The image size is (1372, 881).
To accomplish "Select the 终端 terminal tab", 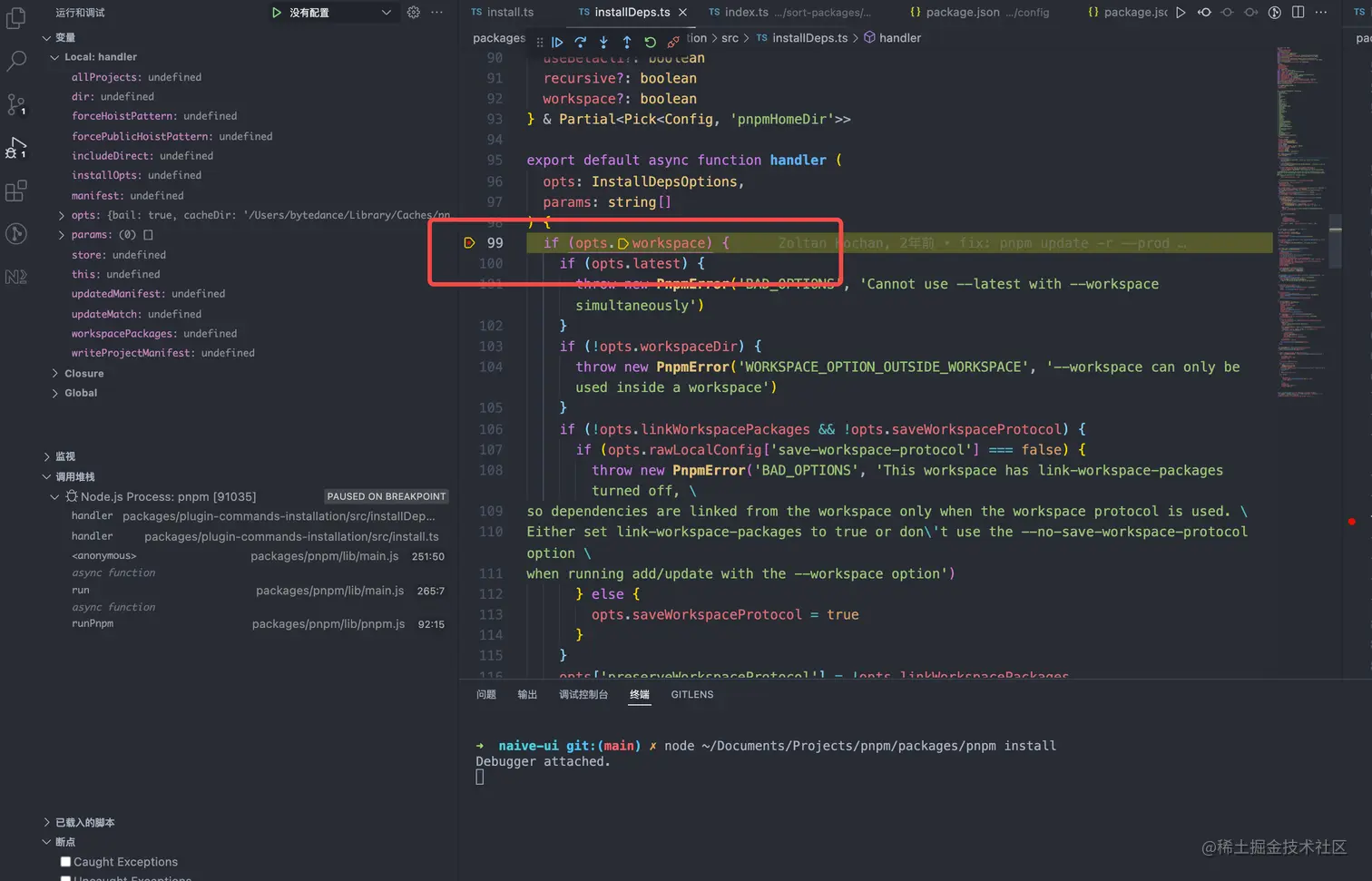I will point(640,695).
